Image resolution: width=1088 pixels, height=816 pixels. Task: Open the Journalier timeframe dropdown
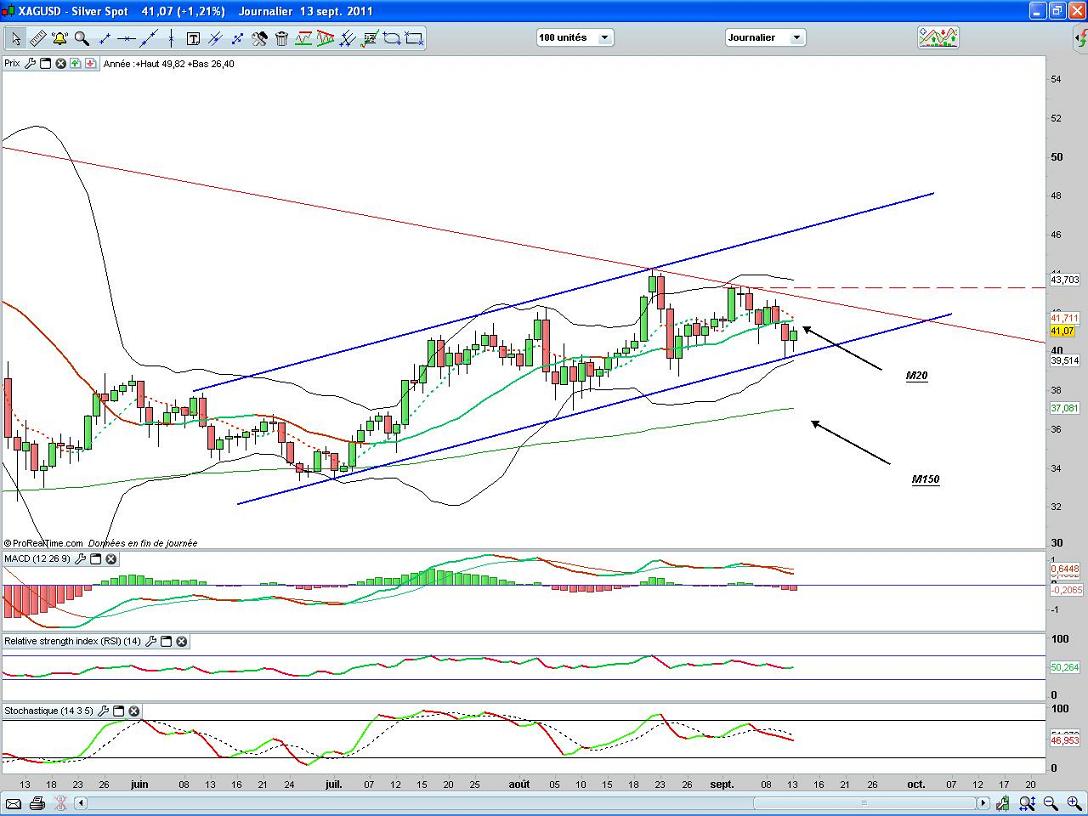click(x=765, y=38)
